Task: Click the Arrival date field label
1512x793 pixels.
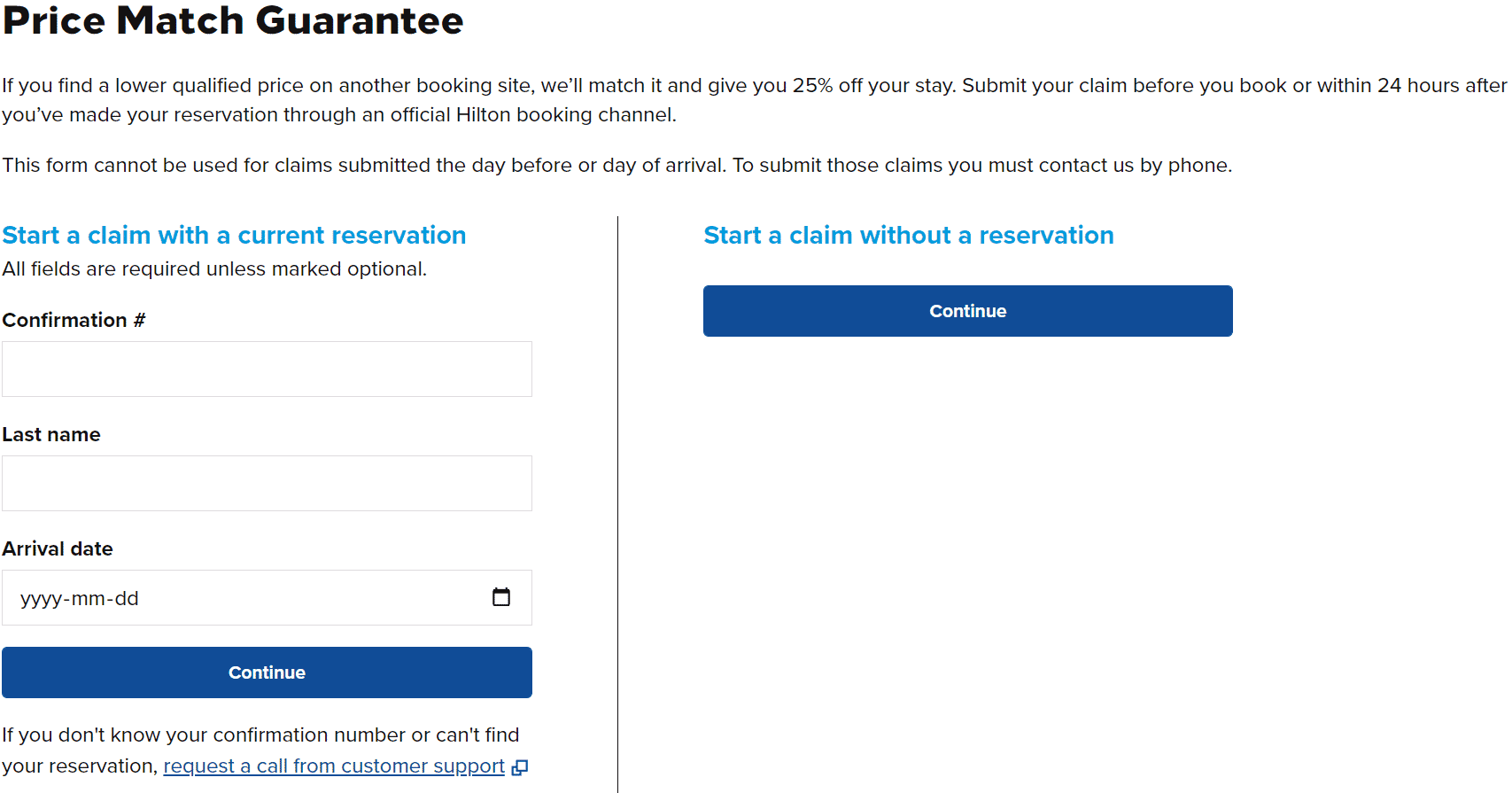Action: pos(58,548)
